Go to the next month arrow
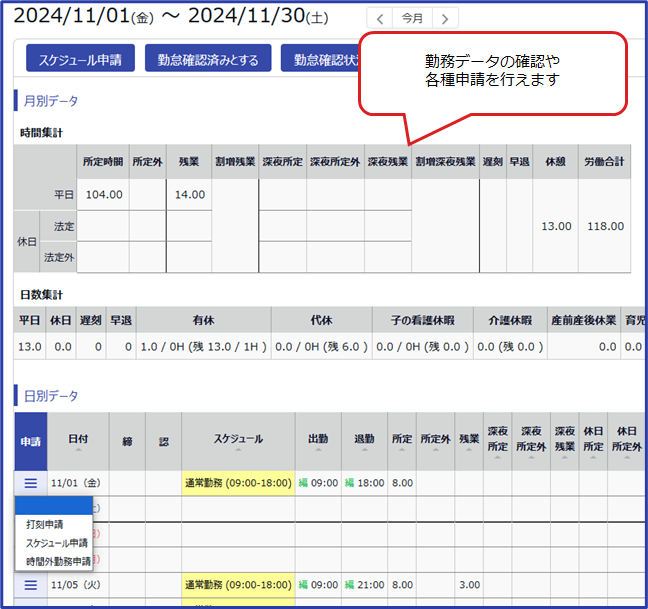 click(445, 19)
